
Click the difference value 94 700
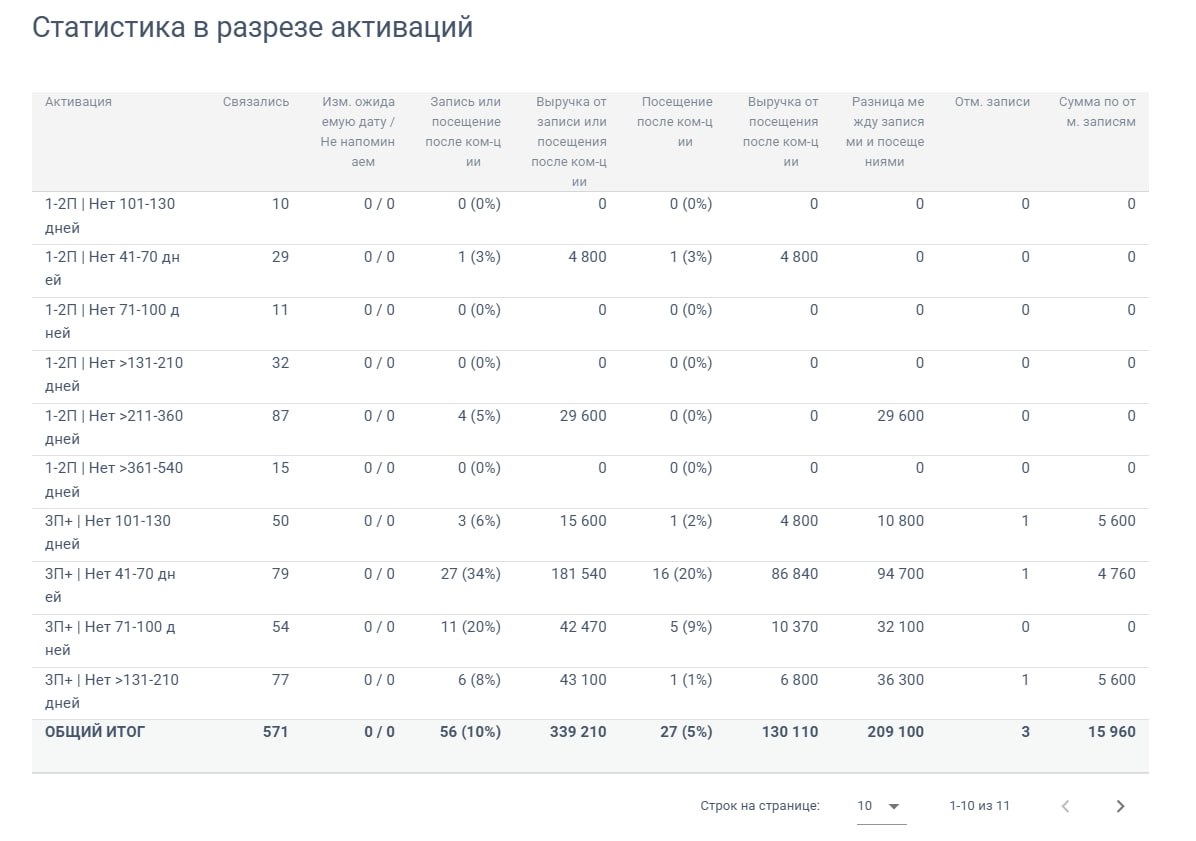(900, 574)
